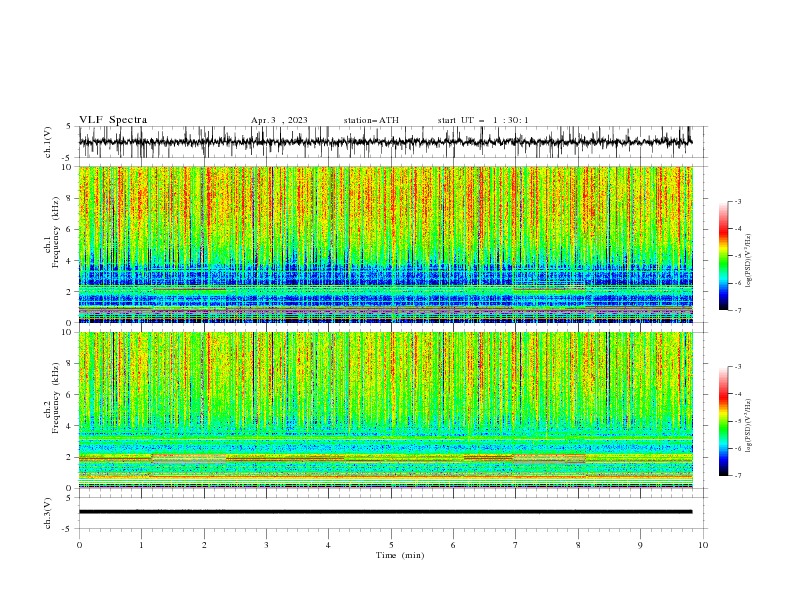Image resolution: width=792 pixels, height=612 pixels.
Task: Click the "3" tick on the Time axis
Action: tap(266, 545)
